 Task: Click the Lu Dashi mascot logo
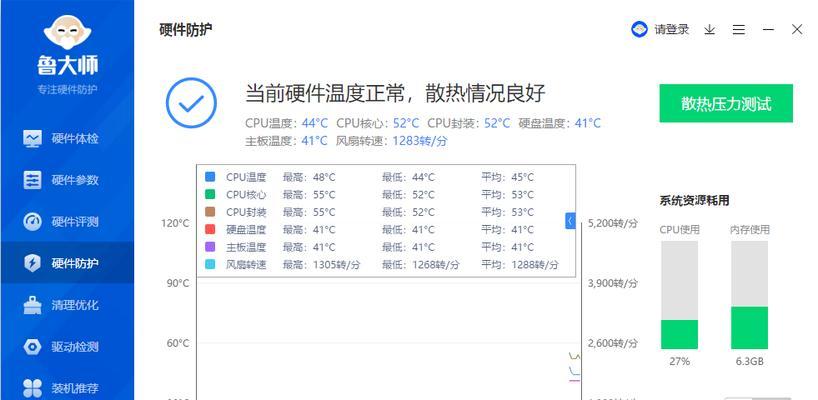tap(67, 31)
